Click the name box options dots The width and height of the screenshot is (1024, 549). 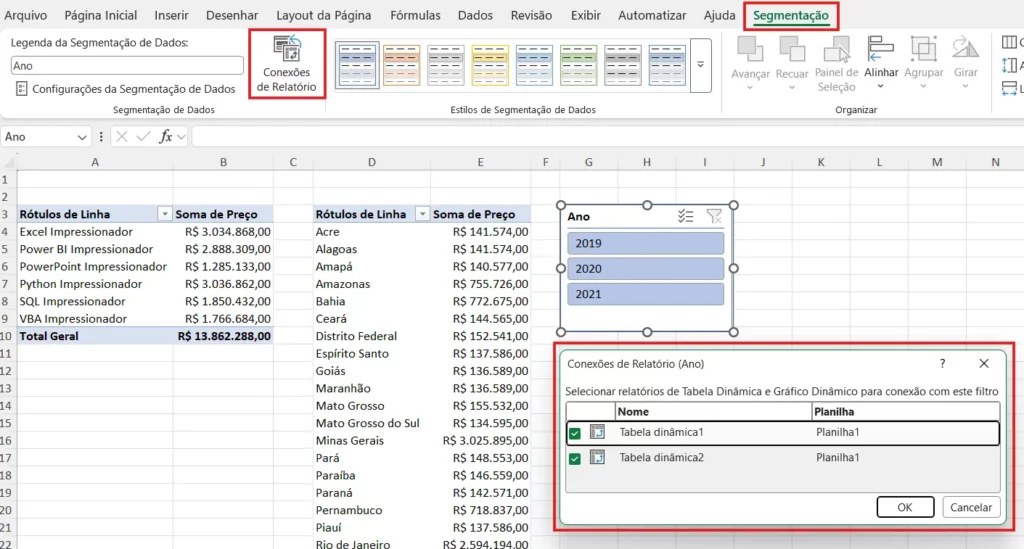(101, 136)
